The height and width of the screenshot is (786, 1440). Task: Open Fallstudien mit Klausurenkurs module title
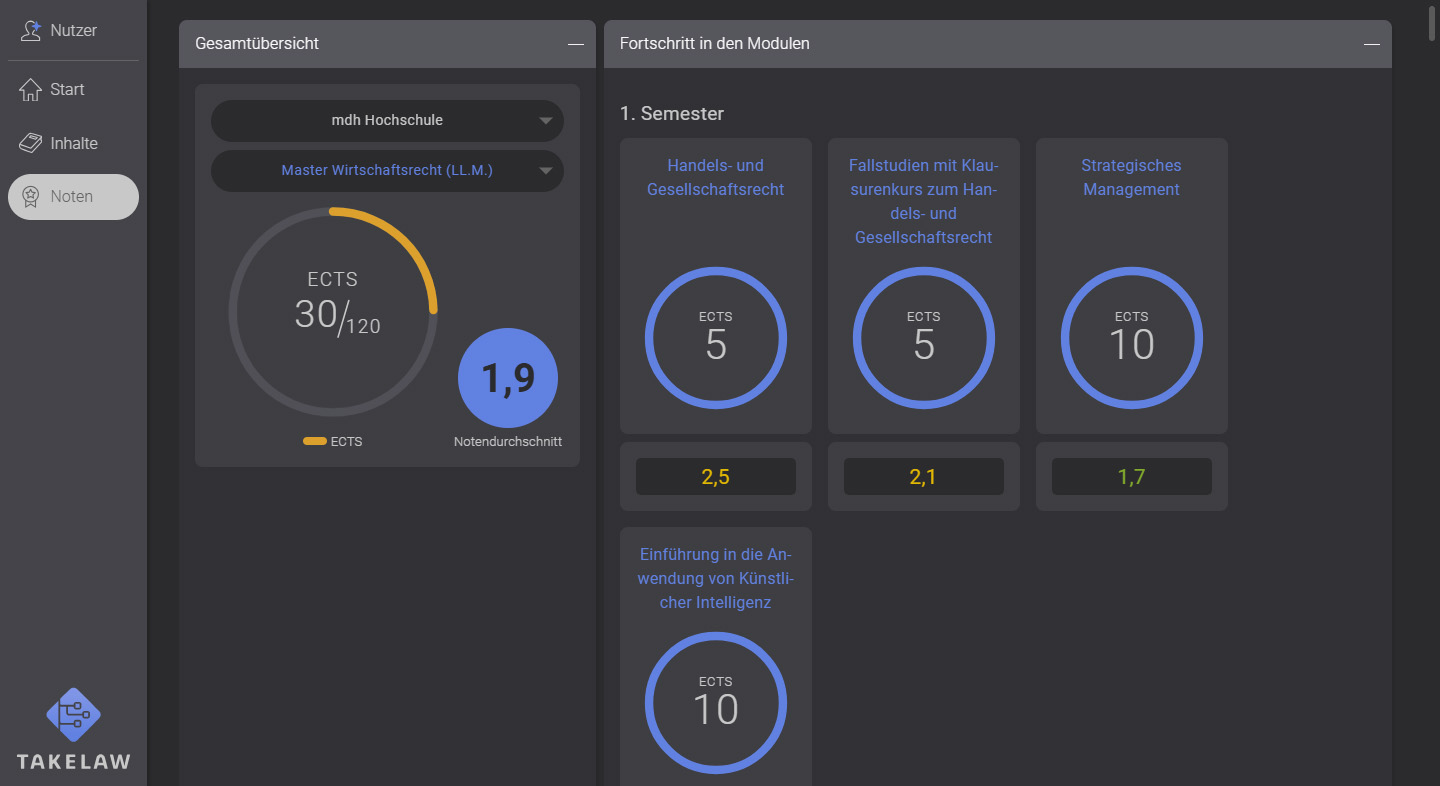coord(923,201)
